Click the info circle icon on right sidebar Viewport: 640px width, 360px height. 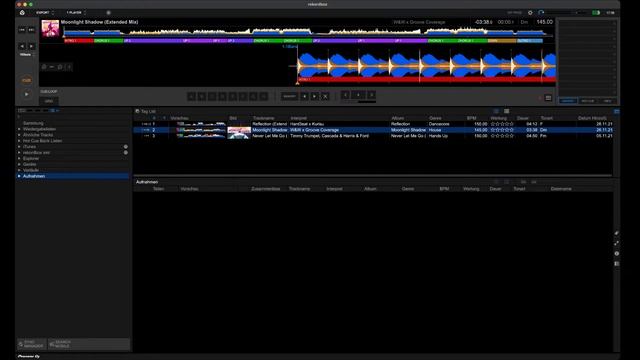pos(617,253)
